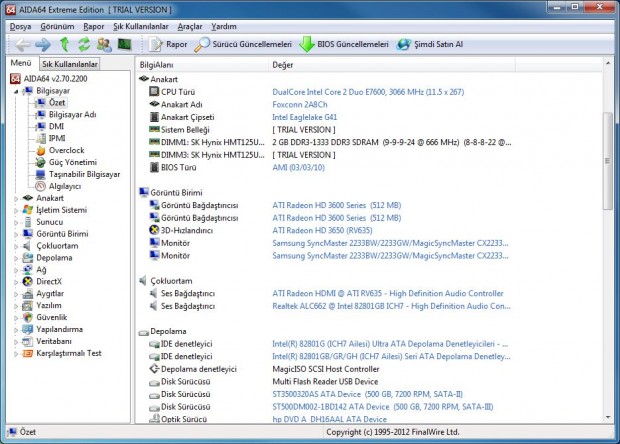Open the Araçlar menu
The image size is (620, 444).
tap(190, 26)
